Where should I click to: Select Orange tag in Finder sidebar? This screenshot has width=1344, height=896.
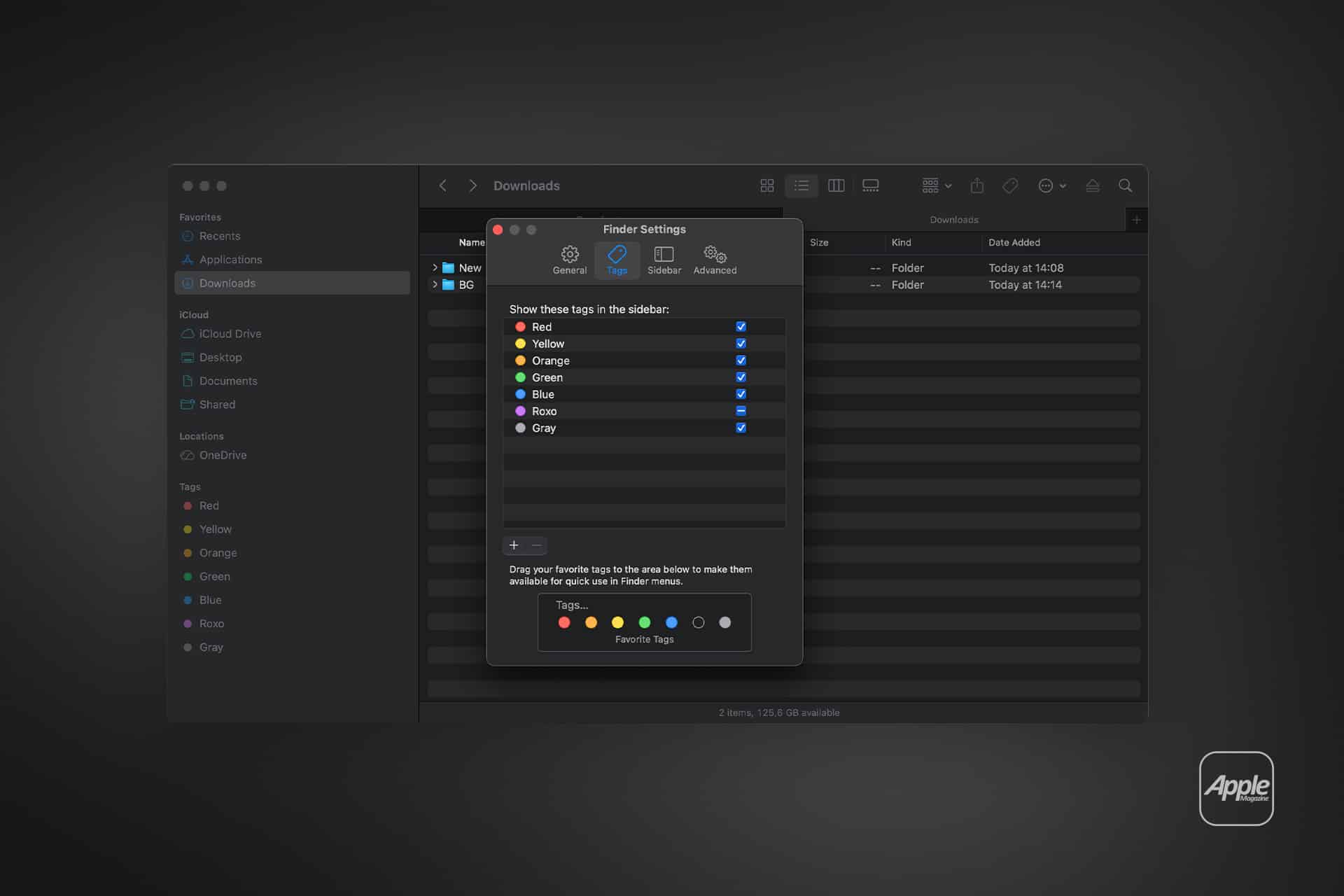292,553
